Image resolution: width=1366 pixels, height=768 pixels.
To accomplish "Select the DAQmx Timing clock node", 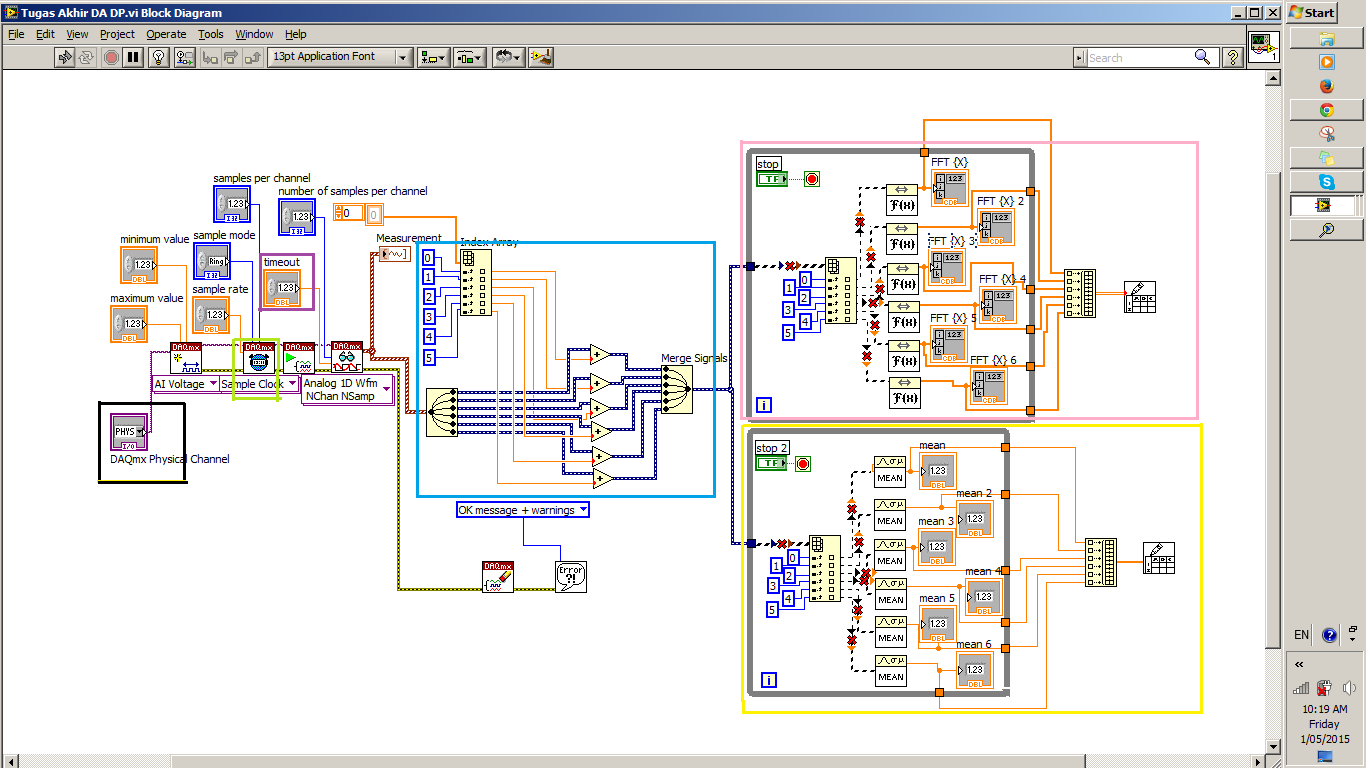I will coord(259,357).
